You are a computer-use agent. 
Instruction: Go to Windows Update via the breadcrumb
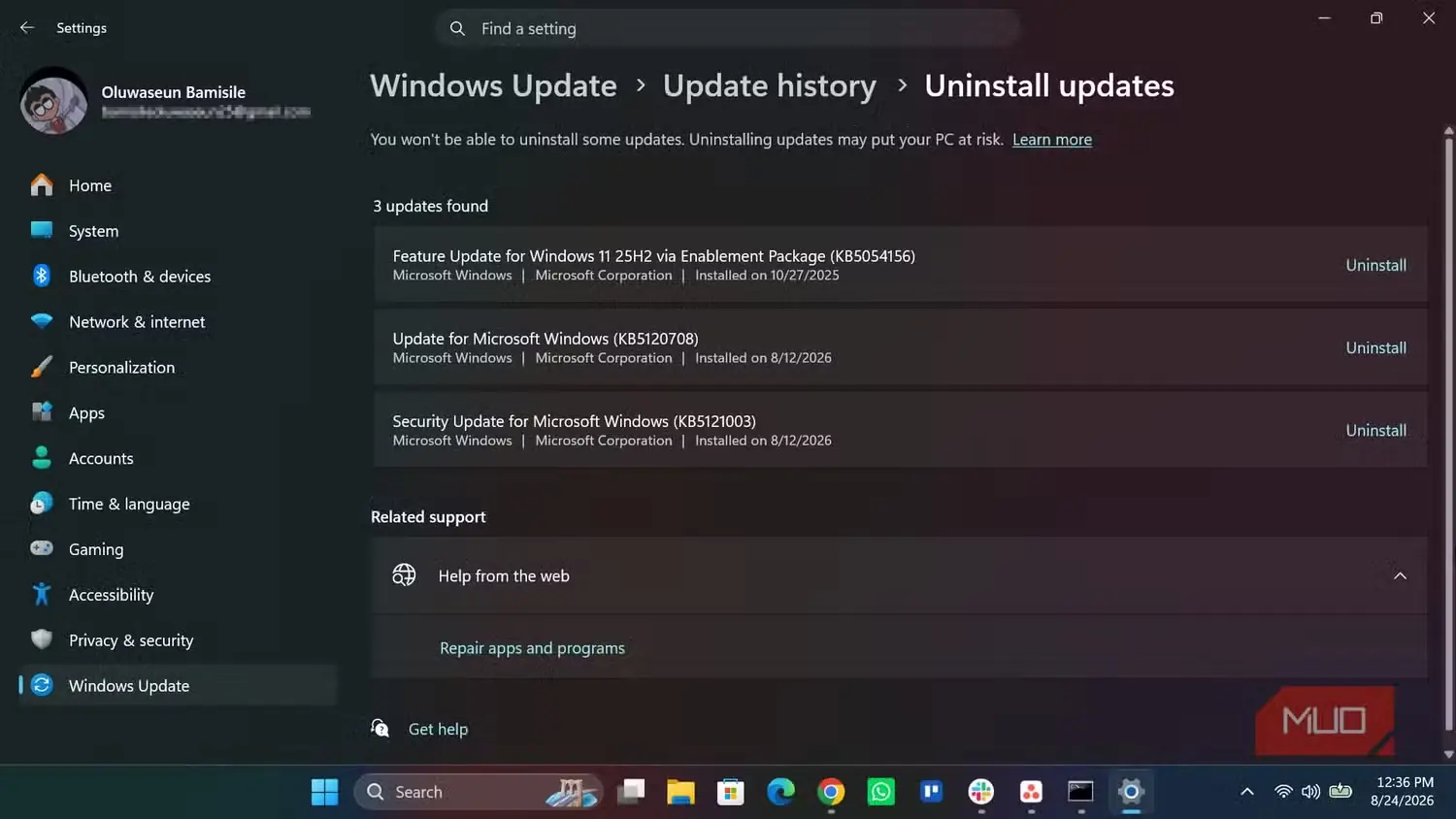(x=493, y=85)
